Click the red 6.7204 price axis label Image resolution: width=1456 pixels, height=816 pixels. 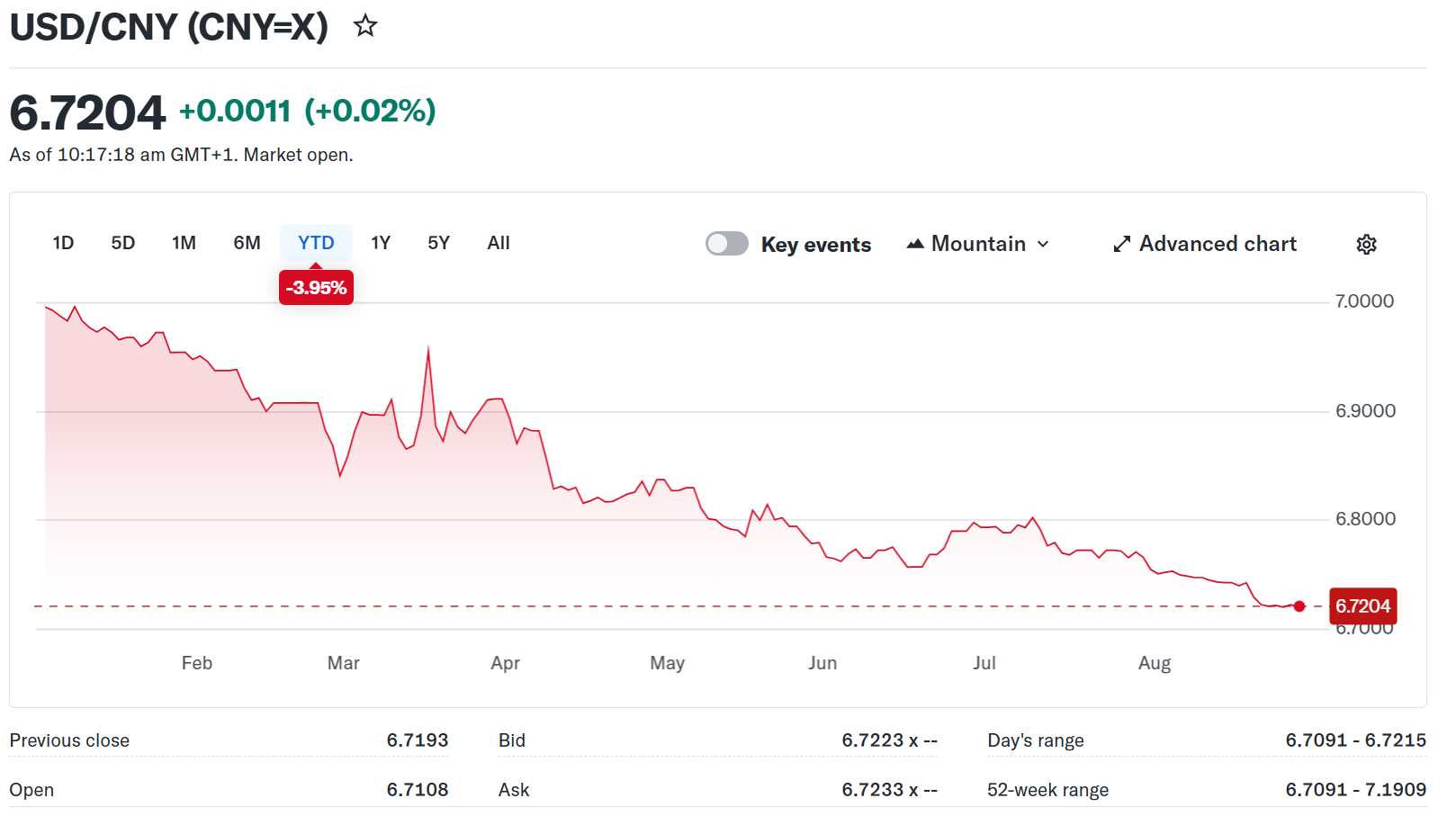pos(1362,606)
